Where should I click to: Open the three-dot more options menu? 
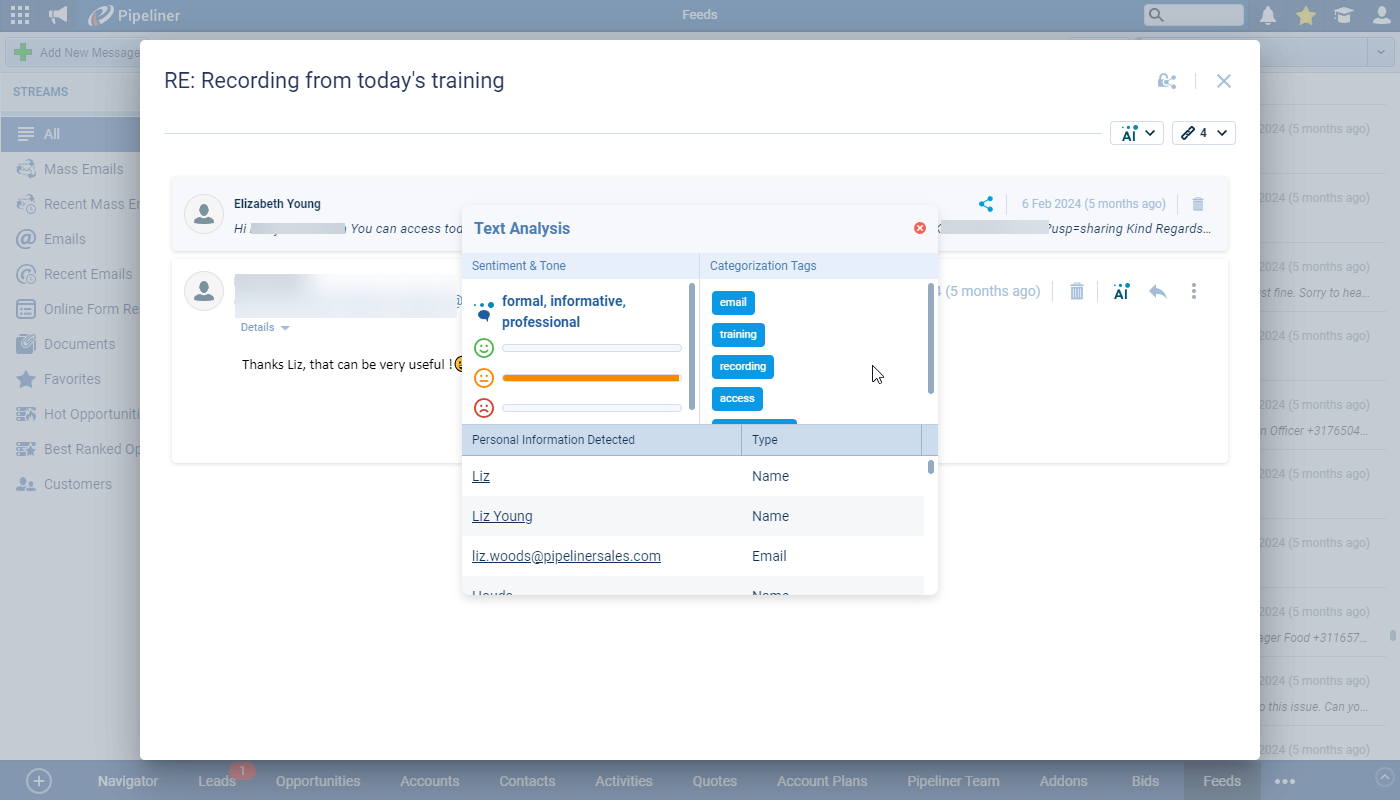pos(1194,291)
